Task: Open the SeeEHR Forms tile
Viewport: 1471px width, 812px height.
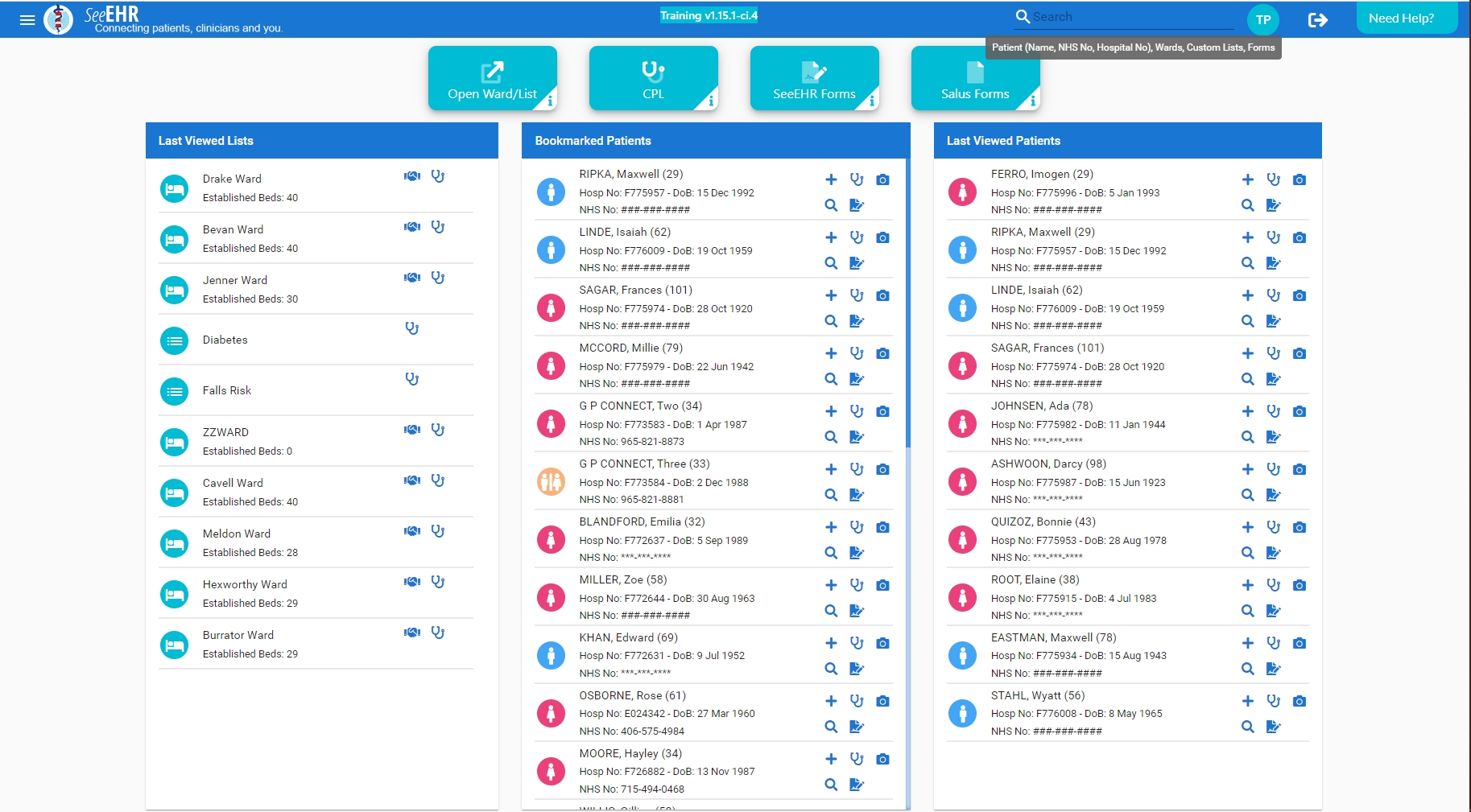Action: [814, 78]
